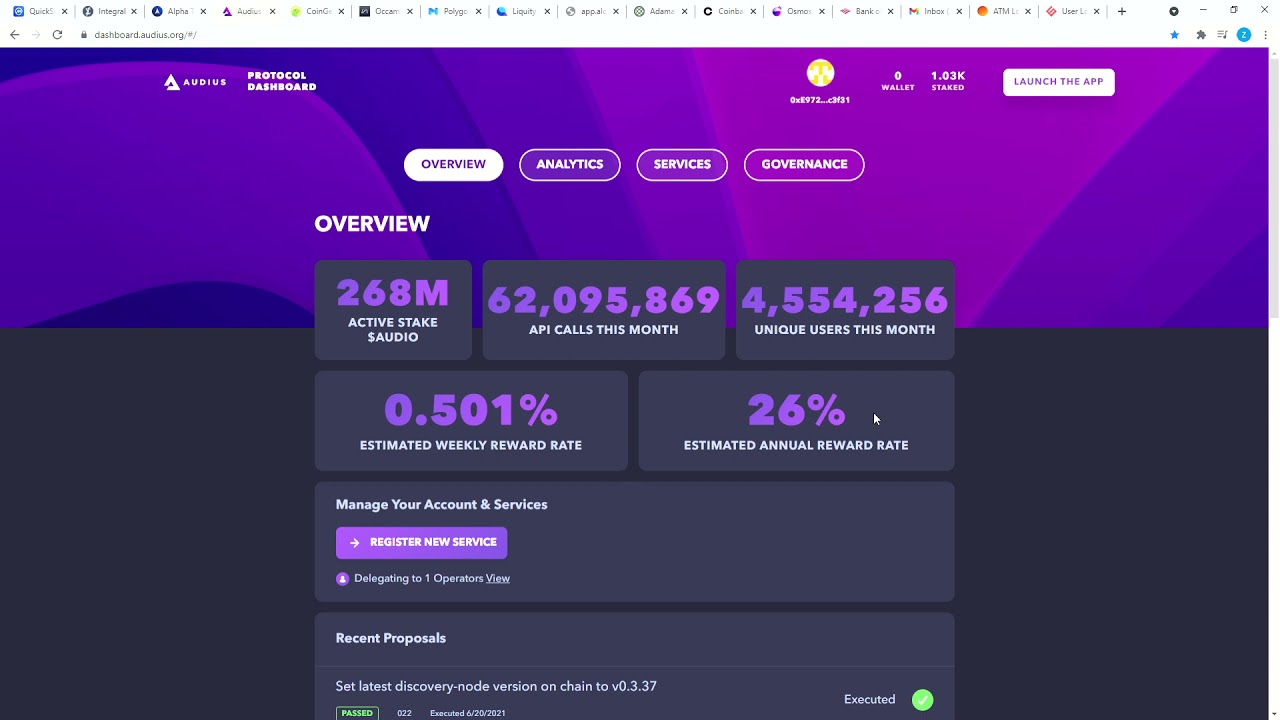1280x720 pixels.
Task: Click the browser address bar URL
Action: 145,34
